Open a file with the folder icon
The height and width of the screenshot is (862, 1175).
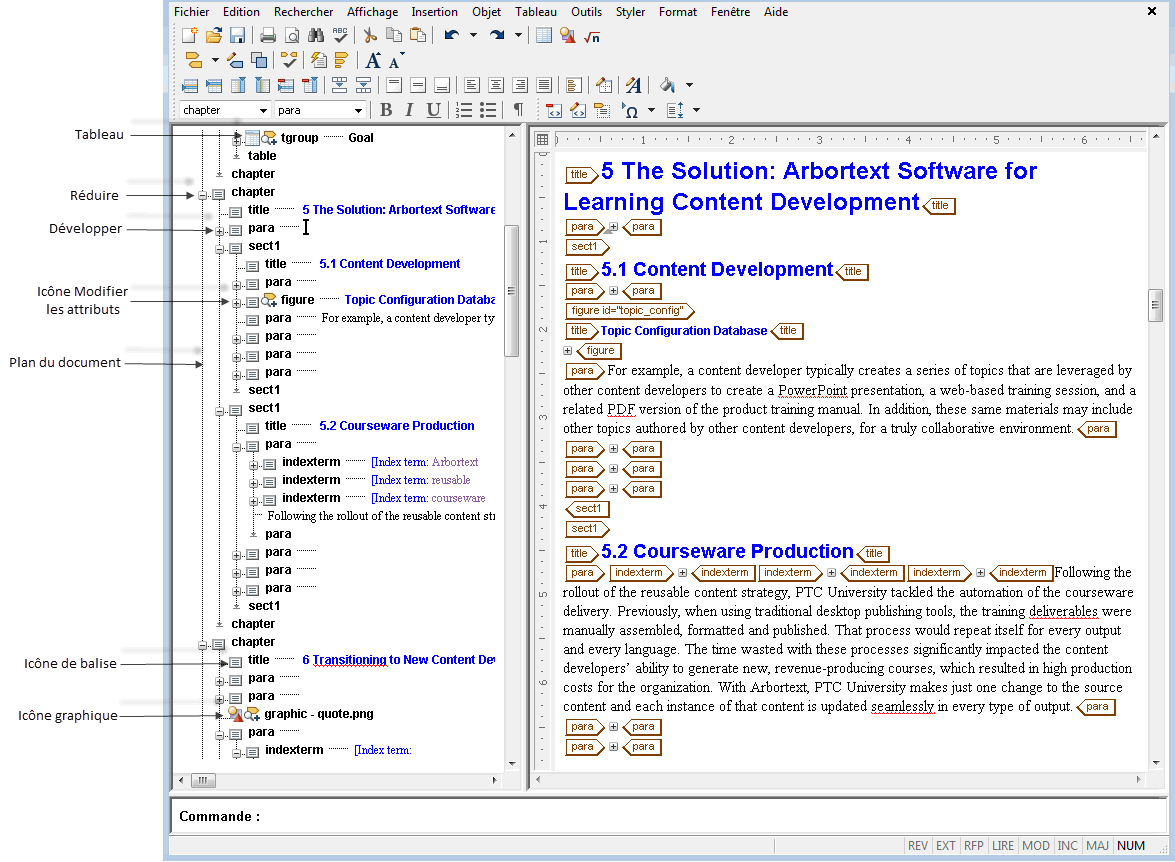pyautogui.click(x=214, y=36)
